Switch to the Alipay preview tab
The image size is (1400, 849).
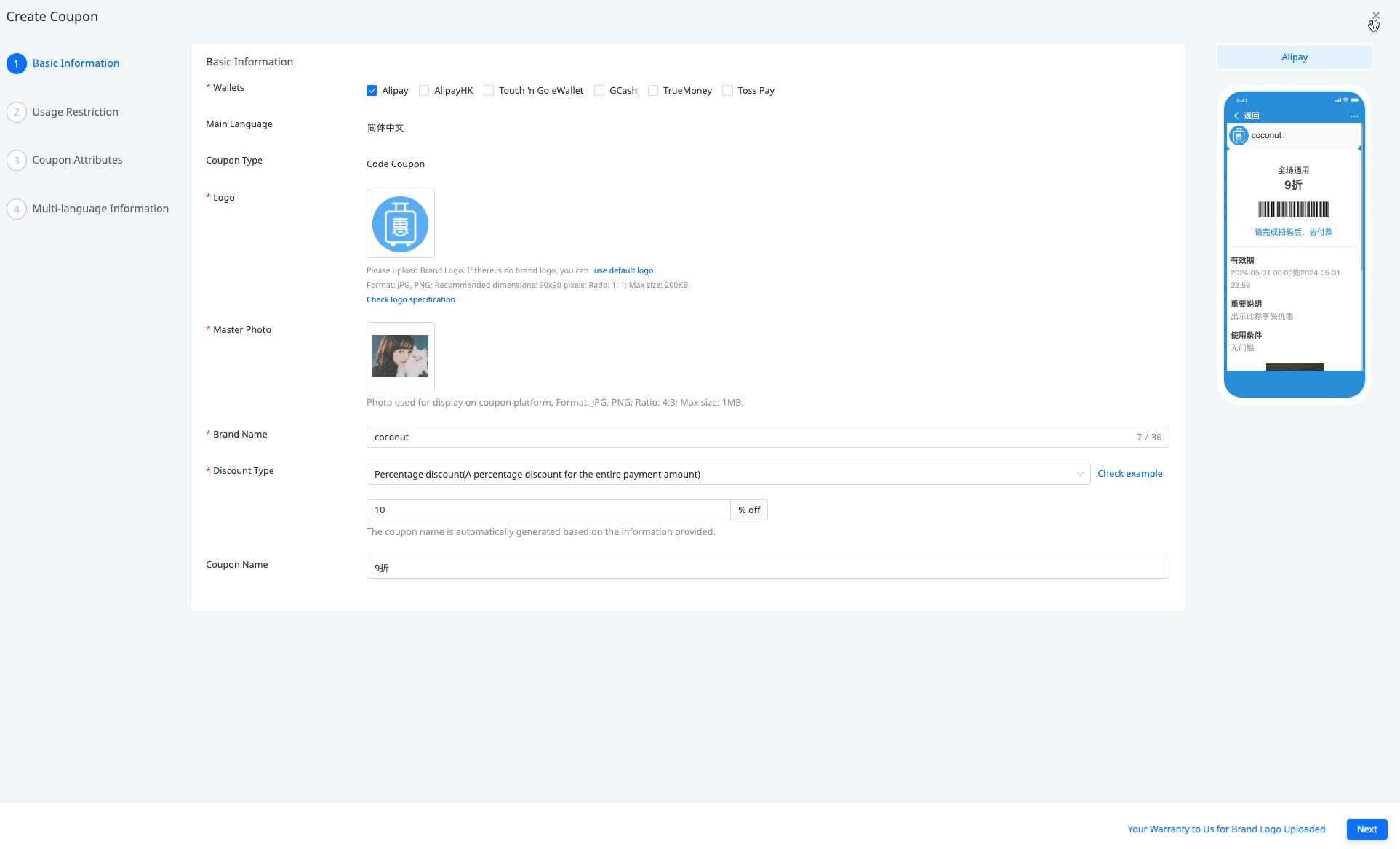(x=1294, y=57)
